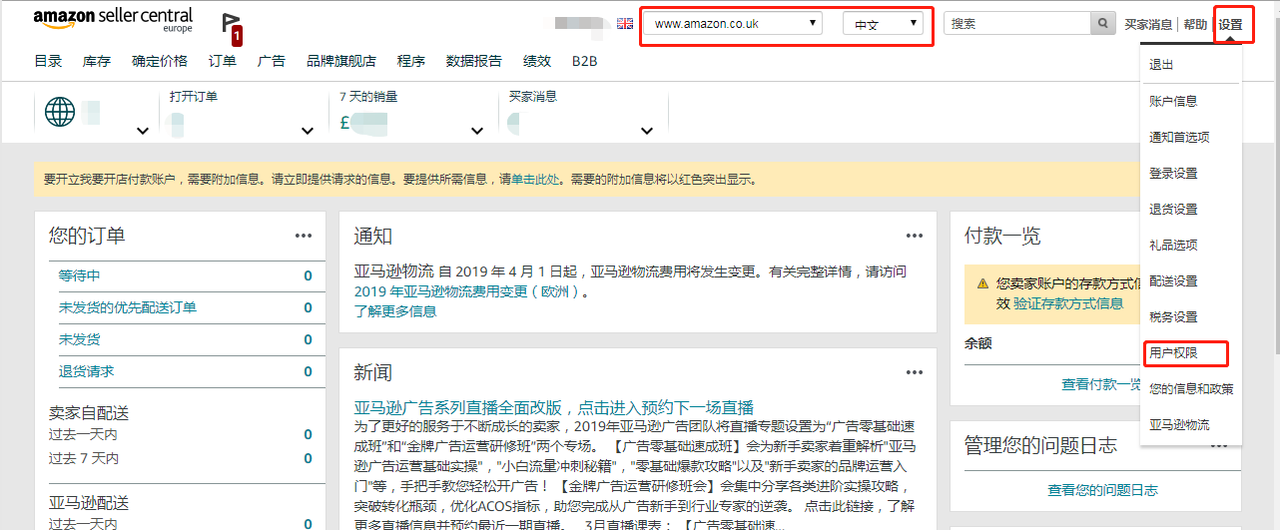This screenshot has width=1280, height=530.
Task: Click the 验证存款方式信息 link
Action: (1068, 303)
